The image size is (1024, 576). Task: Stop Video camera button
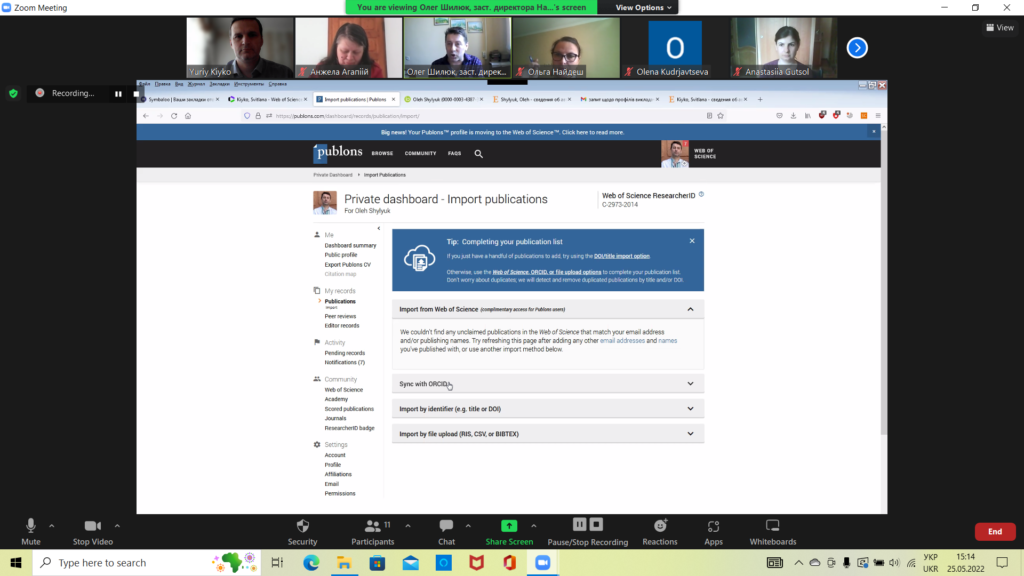[x=93, y=532]
